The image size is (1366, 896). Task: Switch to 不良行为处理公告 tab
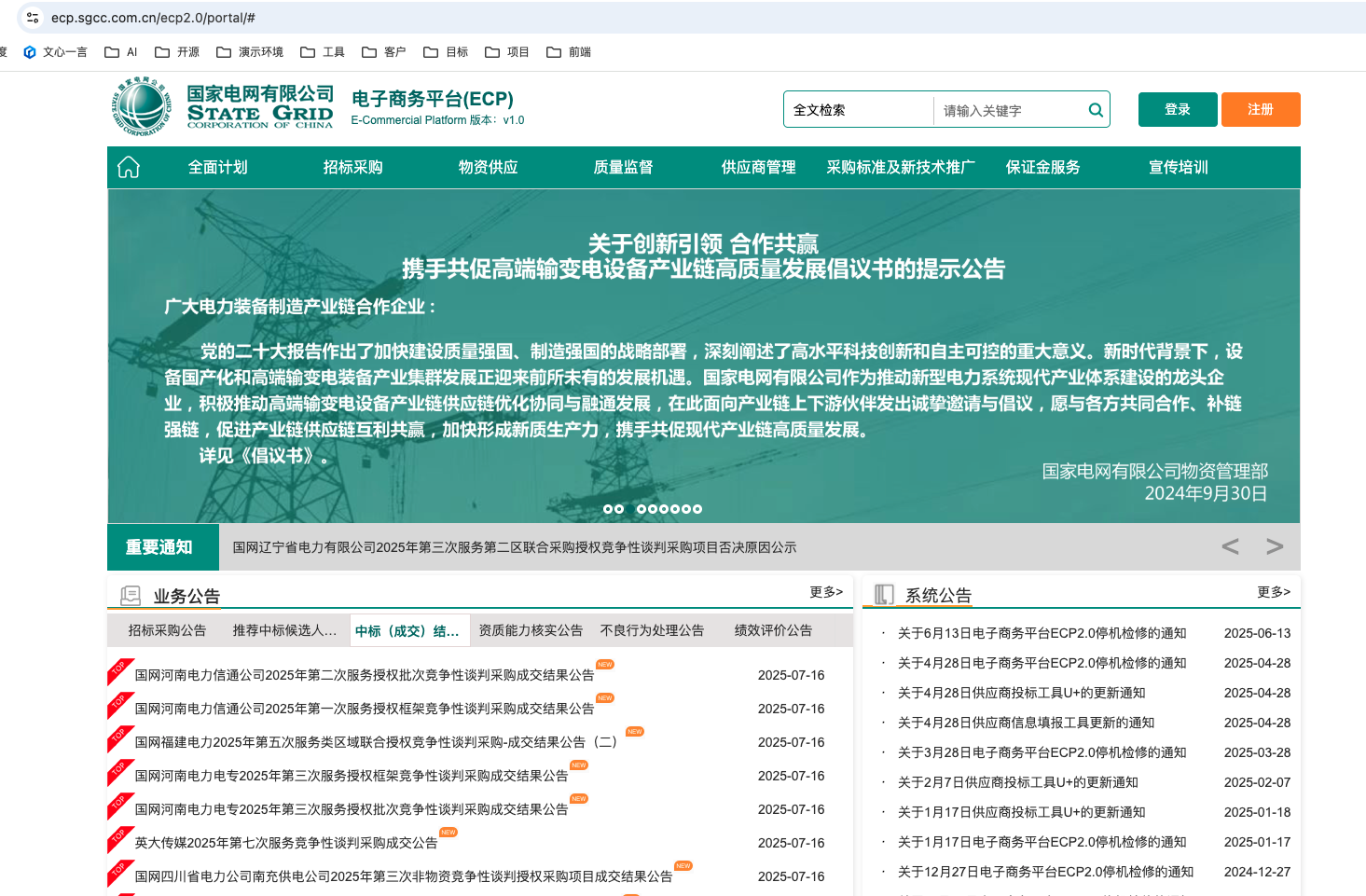click(x=653, y=630)
